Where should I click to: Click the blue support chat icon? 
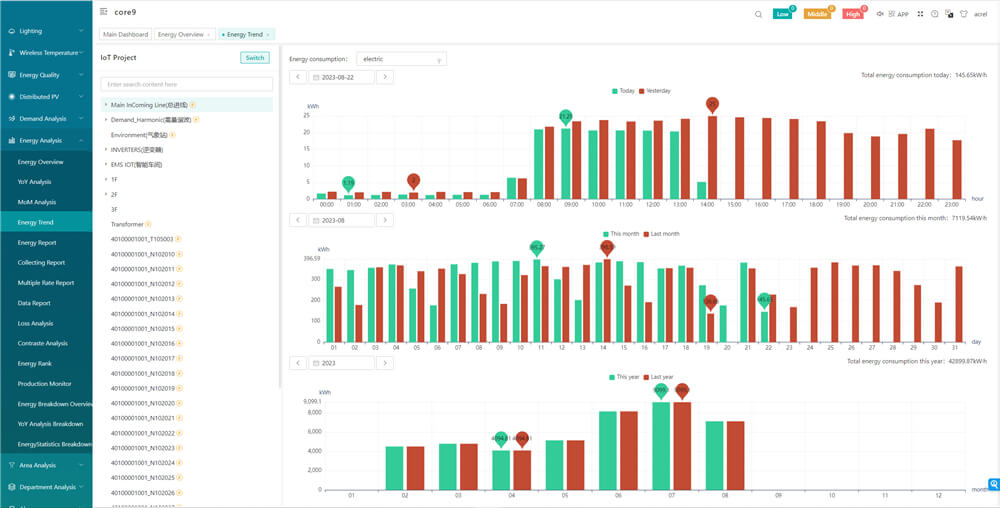(994, 484)
